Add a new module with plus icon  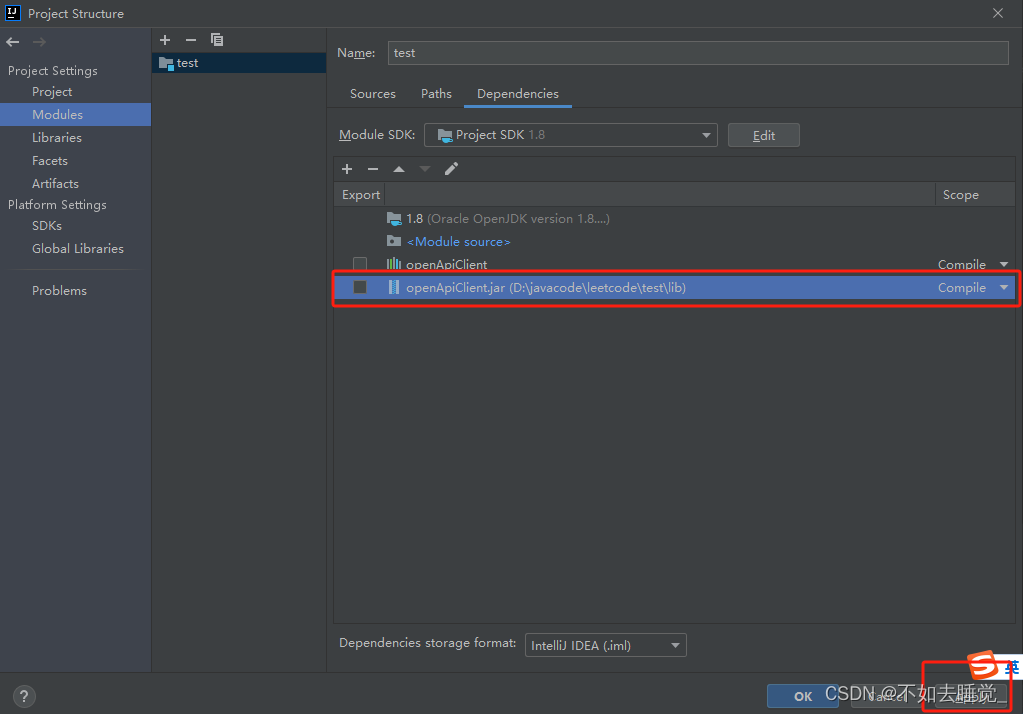point(165,40)
